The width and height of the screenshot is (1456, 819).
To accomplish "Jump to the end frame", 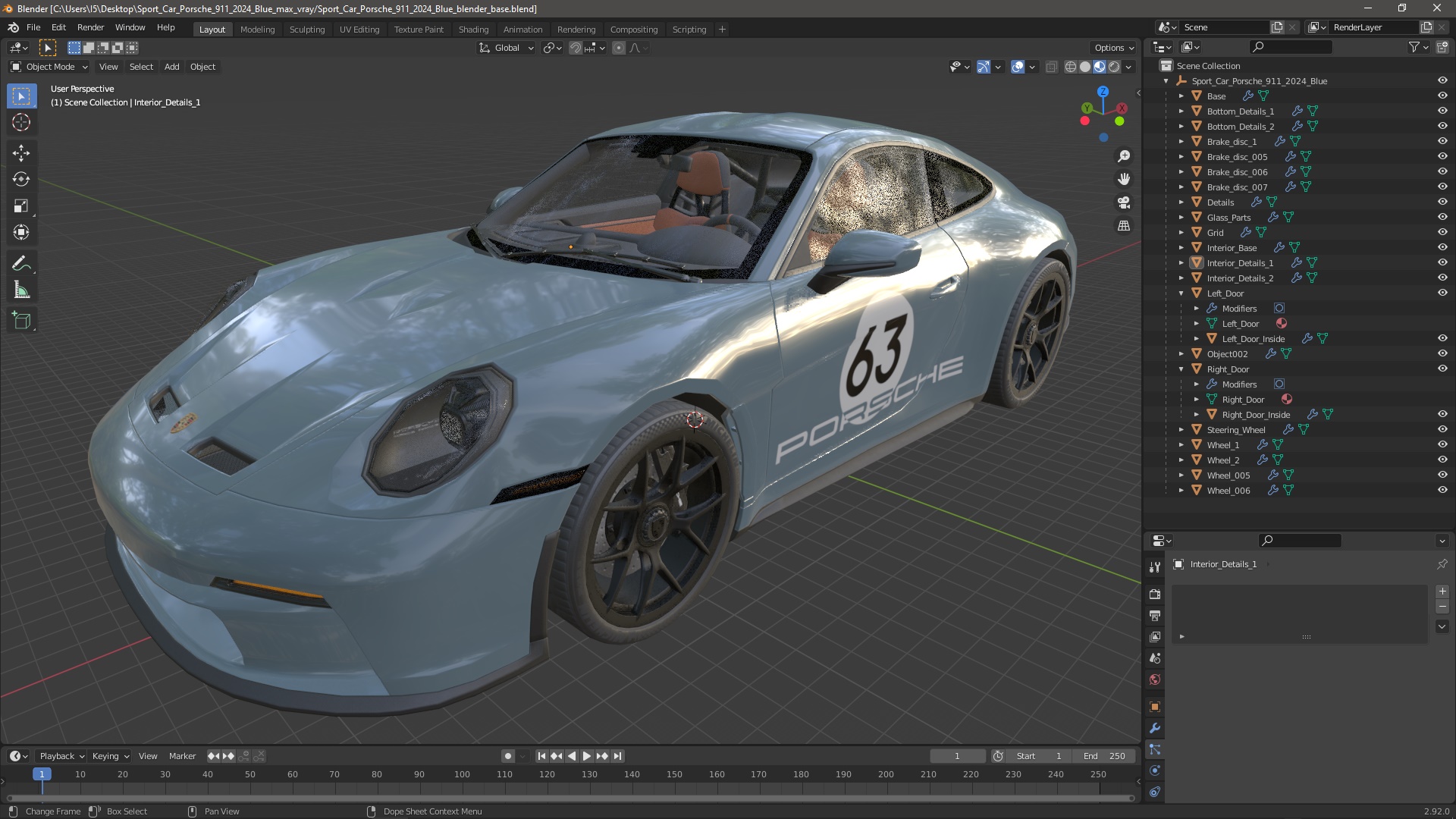I will [x=617, y=756].
